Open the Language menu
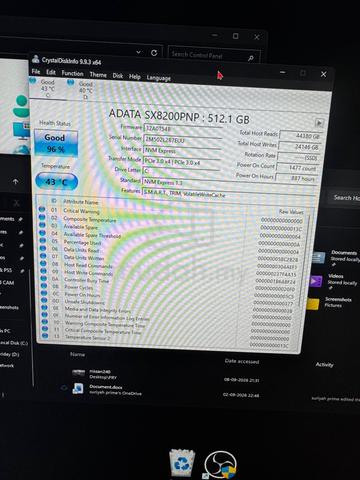This screenshot has height=480, width=360. coord(159,78)
